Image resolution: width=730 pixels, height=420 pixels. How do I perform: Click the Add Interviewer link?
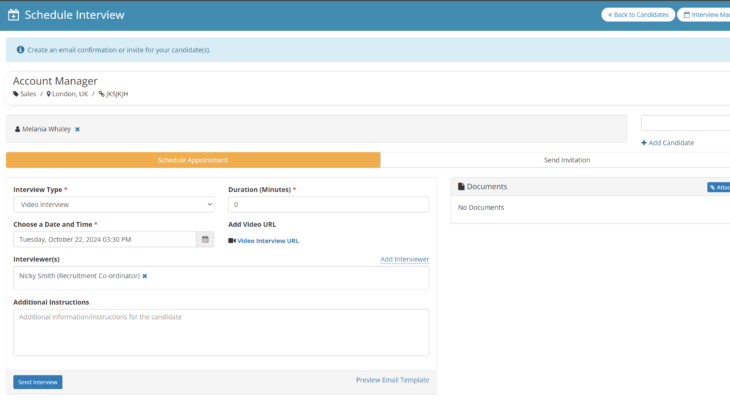pos(404,259)
